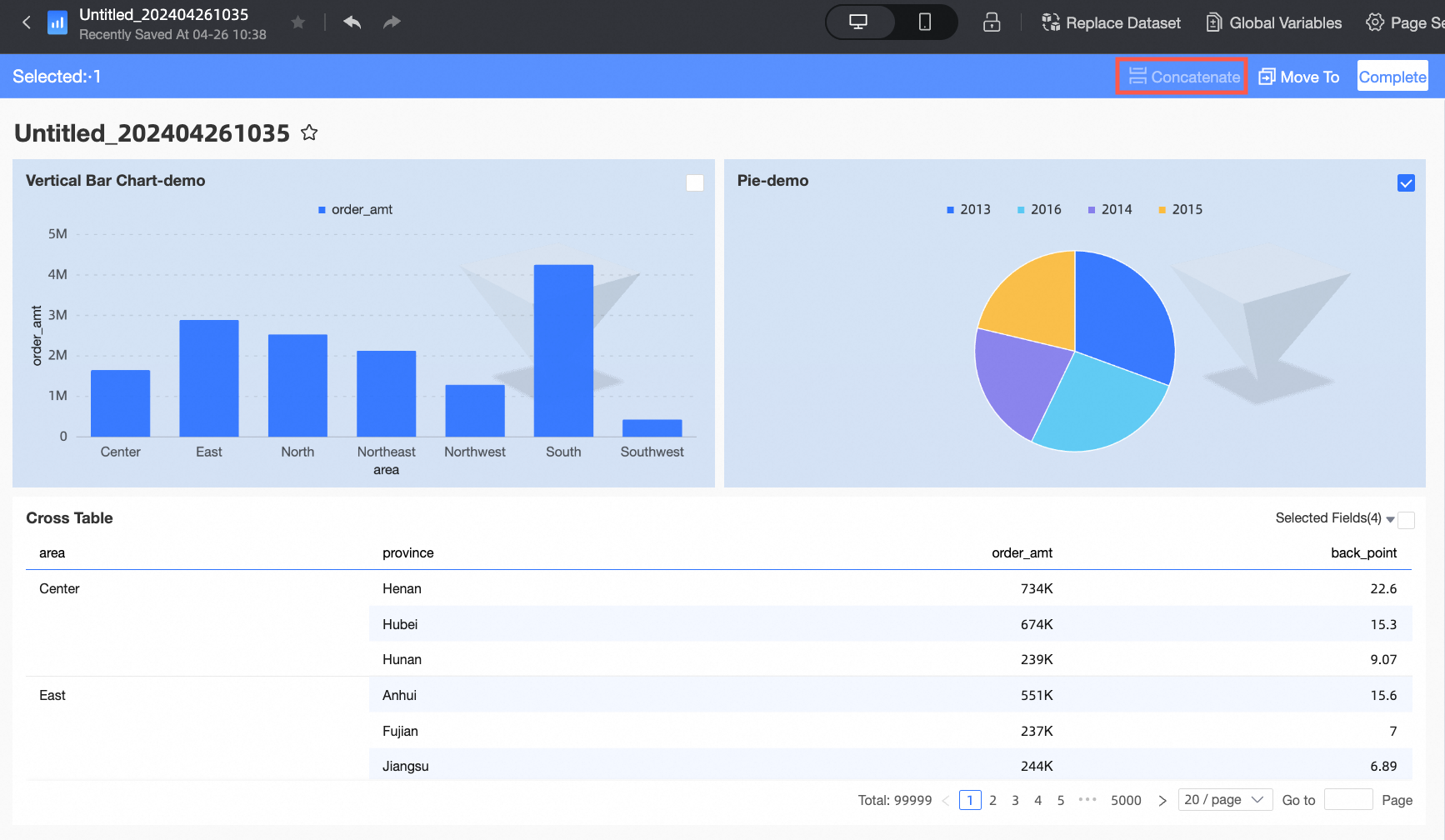Toggle the 2016 legend color swatch
This screenshot has width=1445, height=840.
click(x=1021, y=210)
